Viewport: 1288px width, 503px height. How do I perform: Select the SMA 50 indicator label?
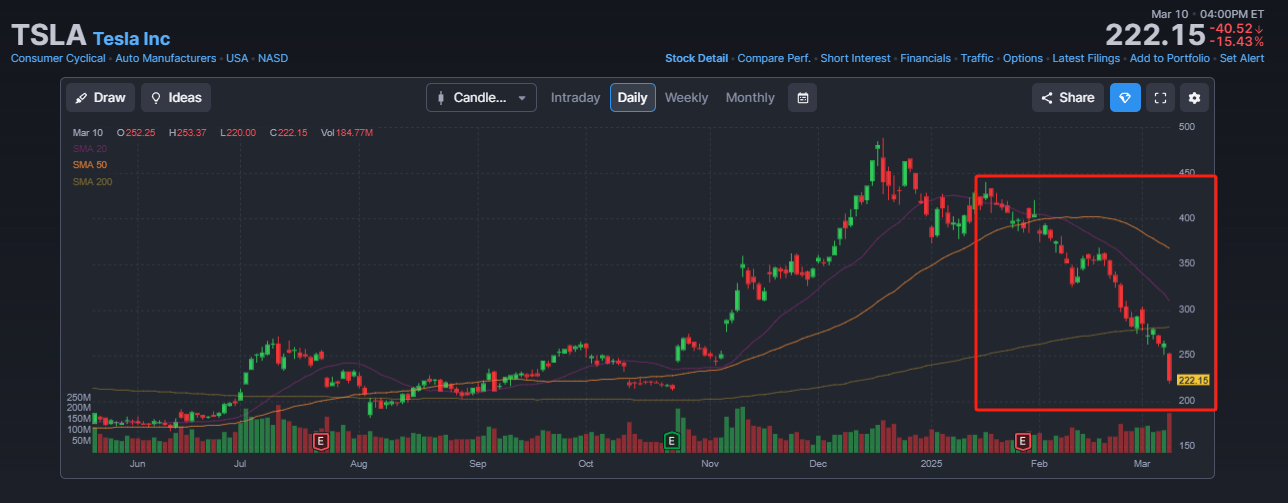coord(90,165)
